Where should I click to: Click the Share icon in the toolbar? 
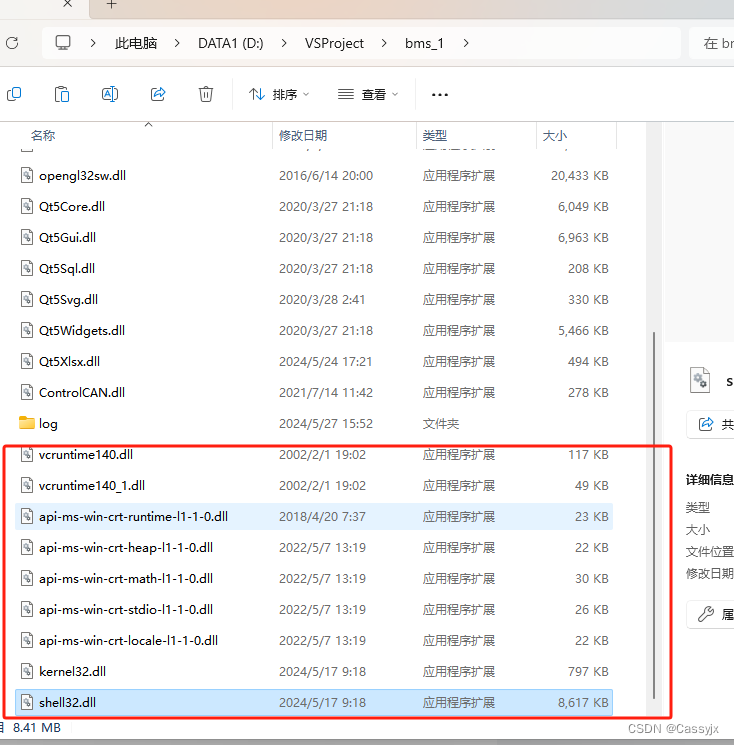158,94
